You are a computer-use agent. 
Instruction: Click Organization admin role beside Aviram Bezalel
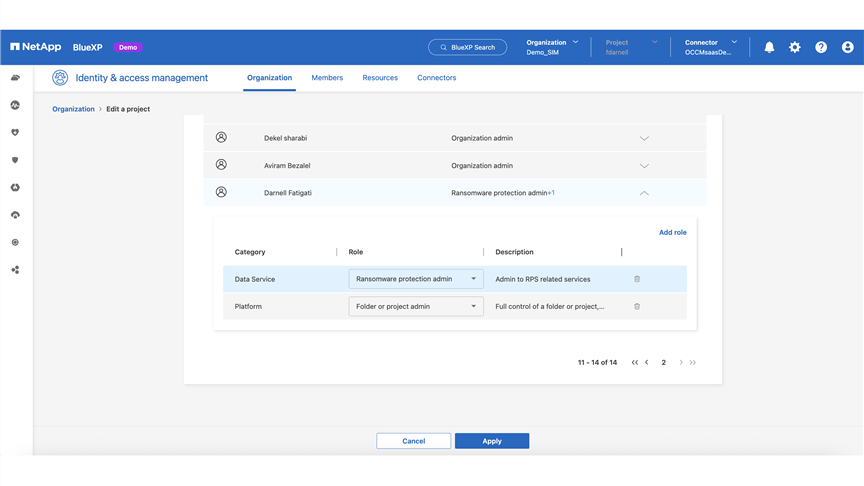tap(482, 166)
